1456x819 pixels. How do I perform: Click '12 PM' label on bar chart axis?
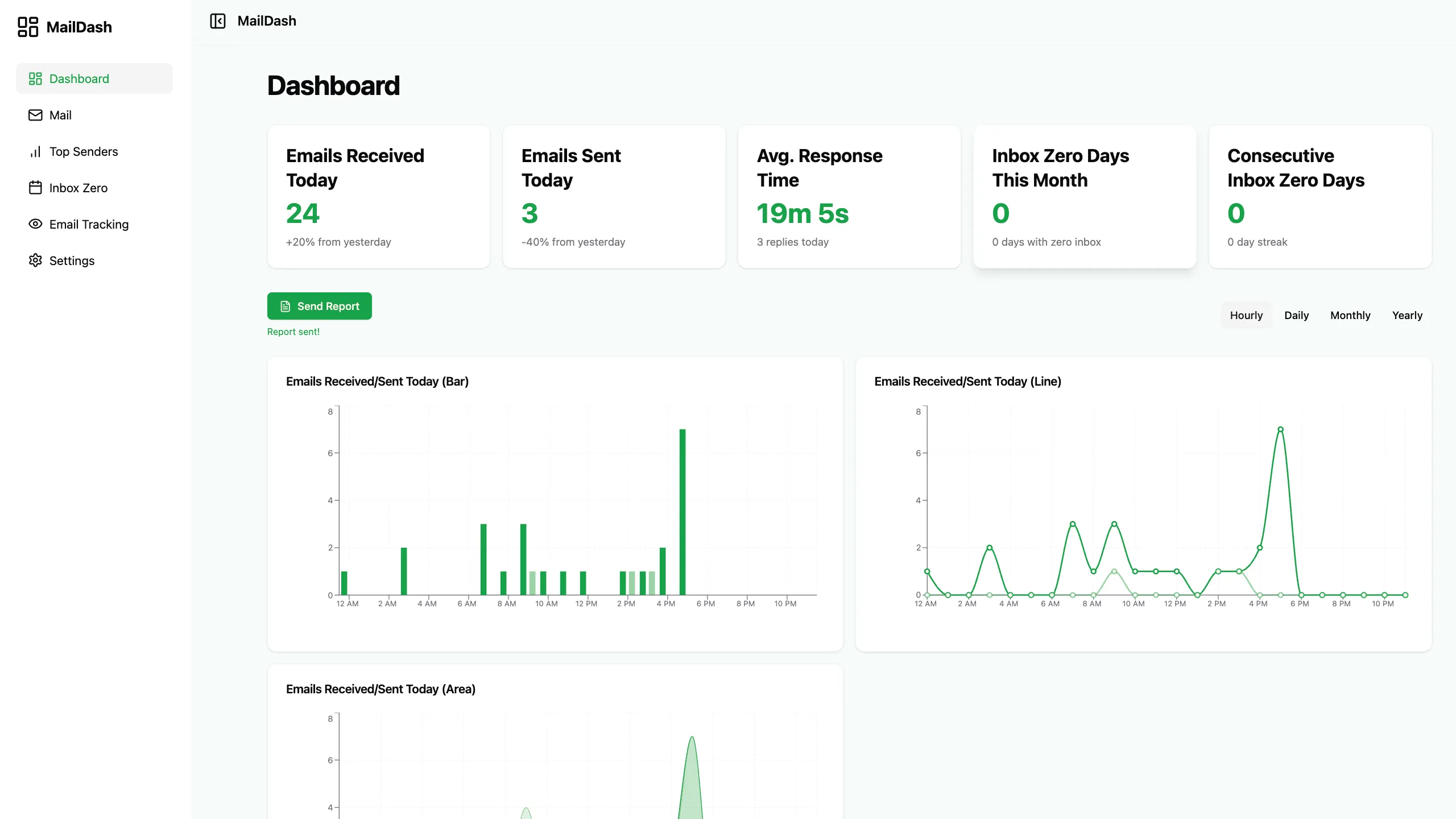click(586, 603)
